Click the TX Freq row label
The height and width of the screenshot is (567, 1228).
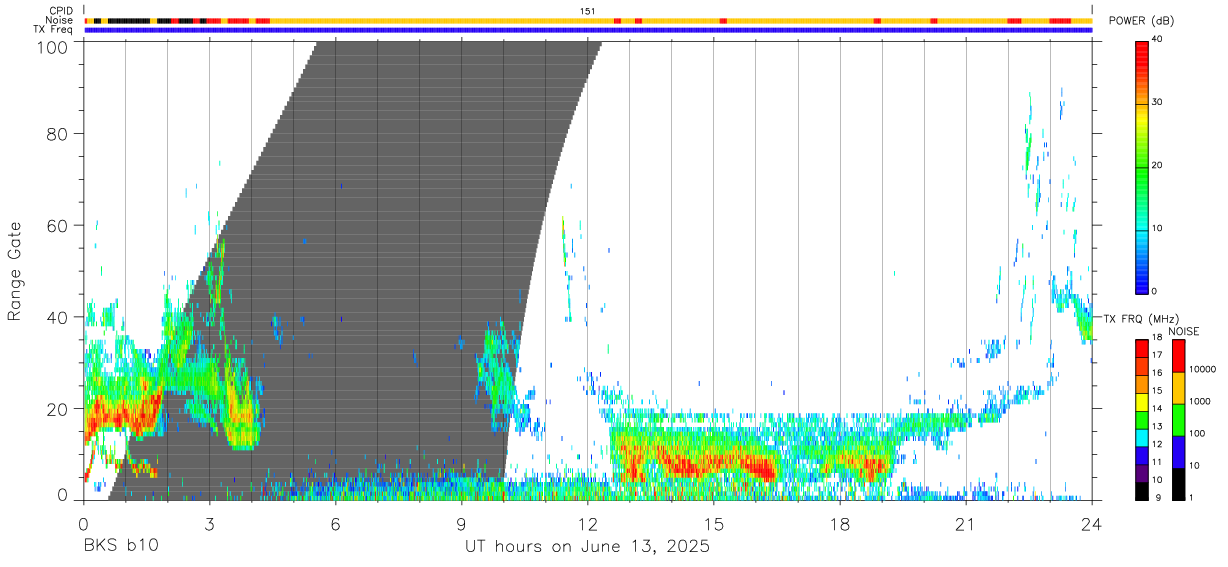[x=54, y=29]
